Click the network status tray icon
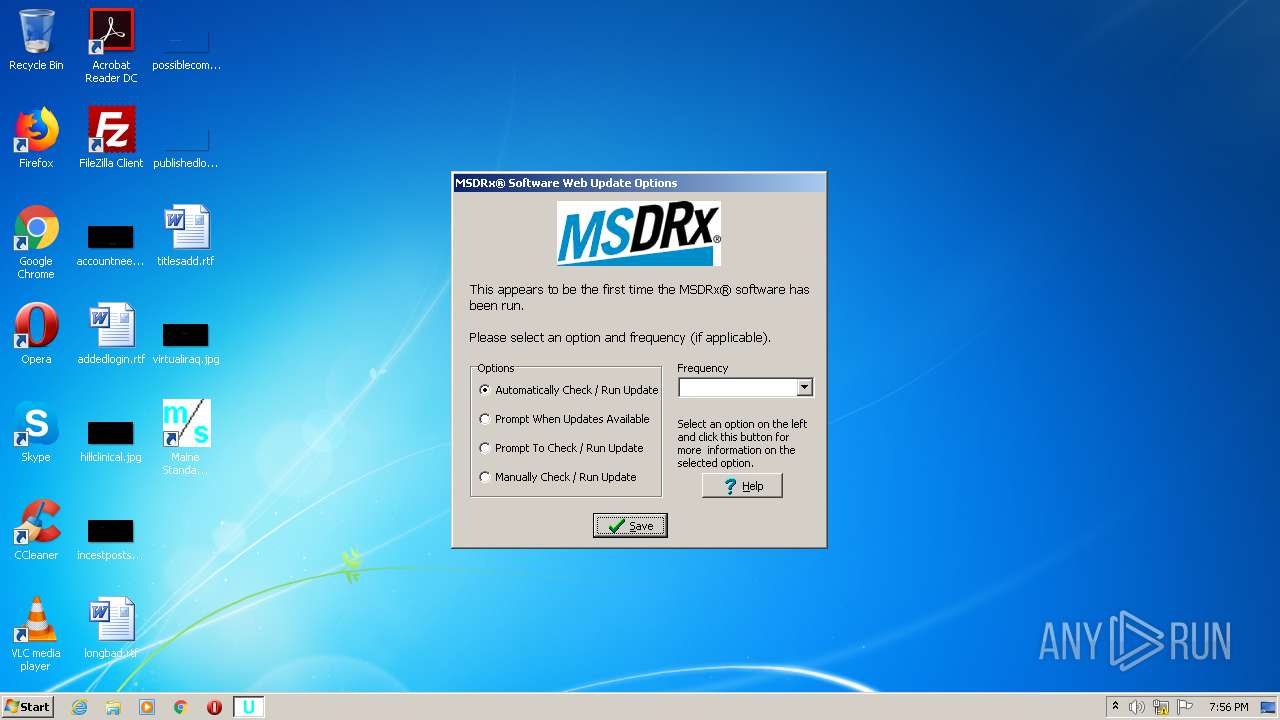 click(x=1161, y=707)
